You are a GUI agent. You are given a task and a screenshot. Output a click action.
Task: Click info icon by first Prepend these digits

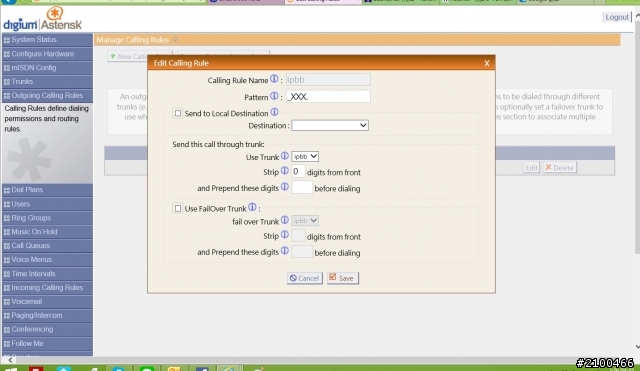point(284,187)
